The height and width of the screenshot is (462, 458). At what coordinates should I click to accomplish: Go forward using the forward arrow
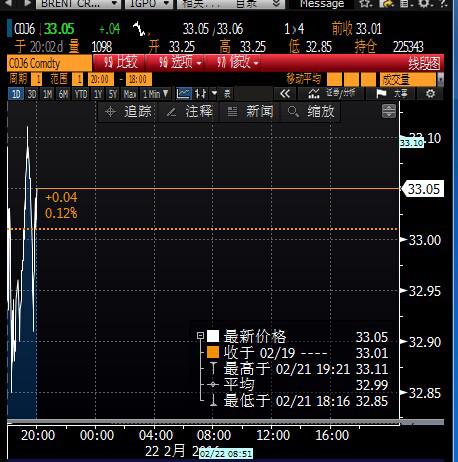(27, 3)
